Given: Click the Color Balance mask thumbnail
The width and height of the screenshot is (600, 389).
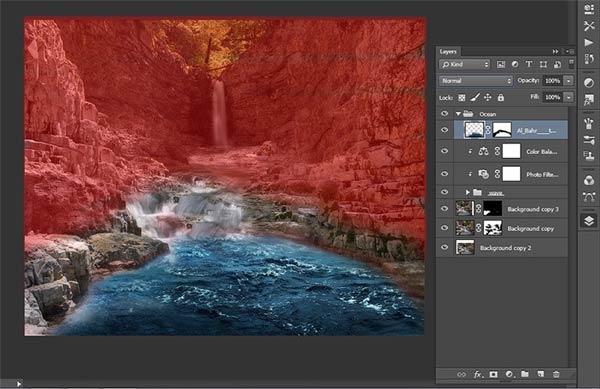Looking at the screenshot, I should point(511,151).
